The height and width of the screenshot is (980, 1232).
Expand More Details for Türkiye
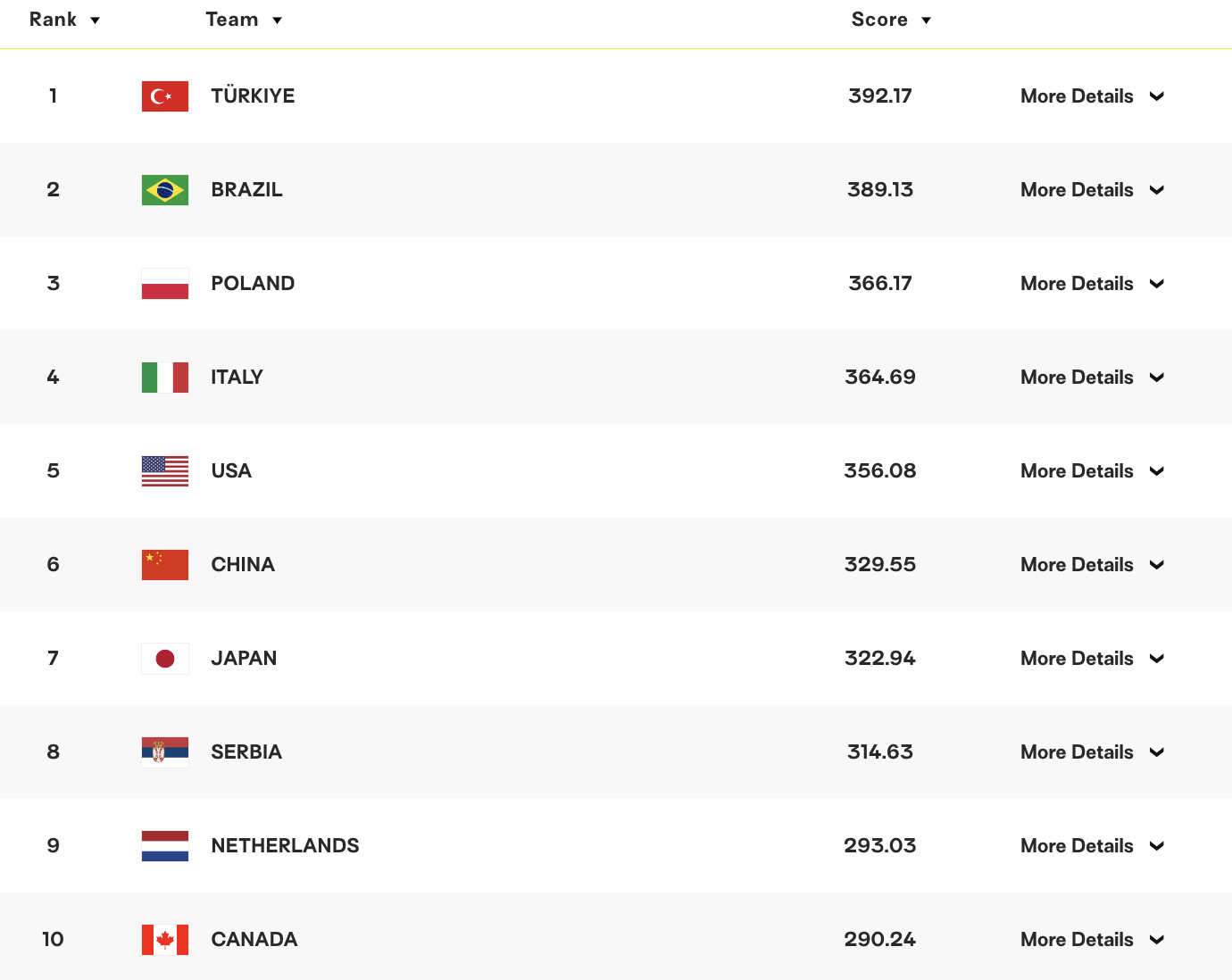click(1092, 96)
